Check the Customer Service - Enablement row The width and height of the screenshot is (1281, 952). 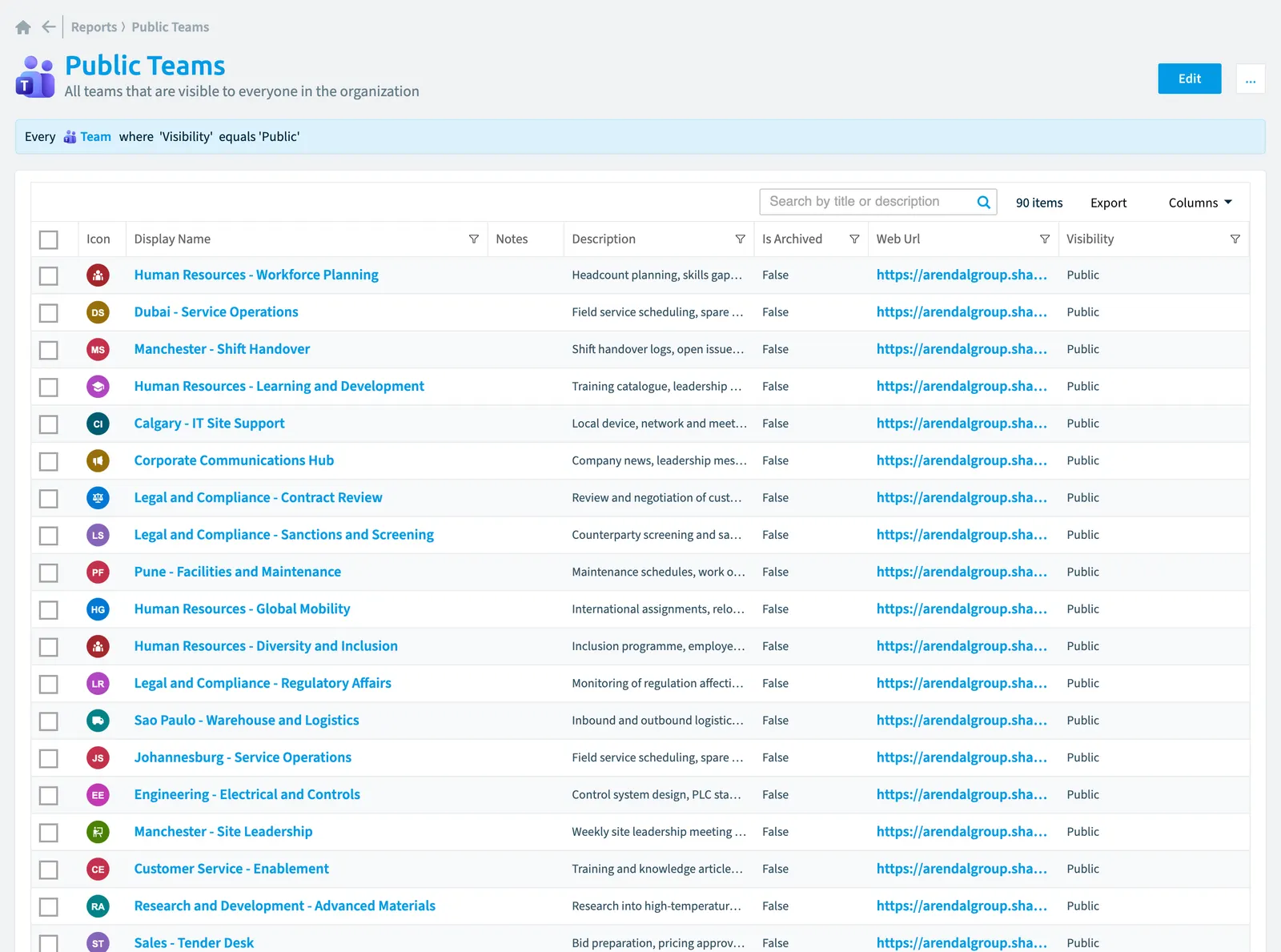[x=49, y=870]
